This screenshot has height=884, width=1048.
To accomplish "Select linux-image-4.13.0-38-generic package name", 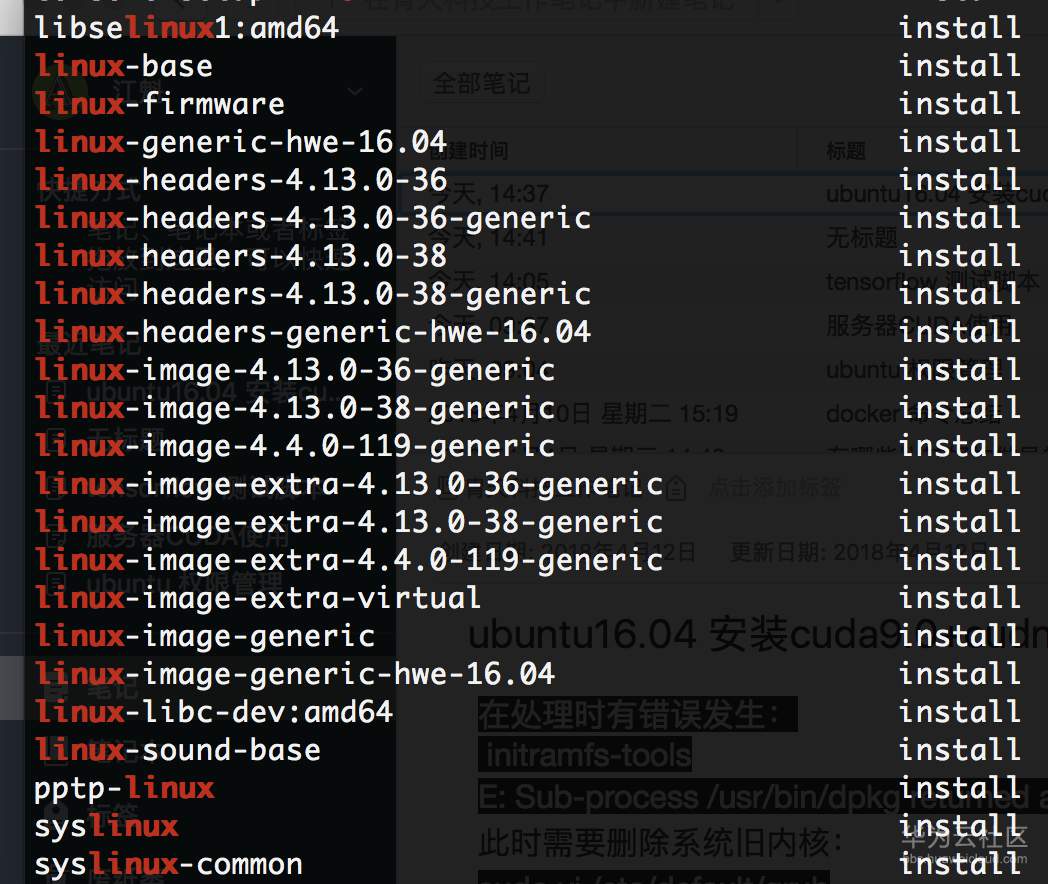I will [295, 409].
